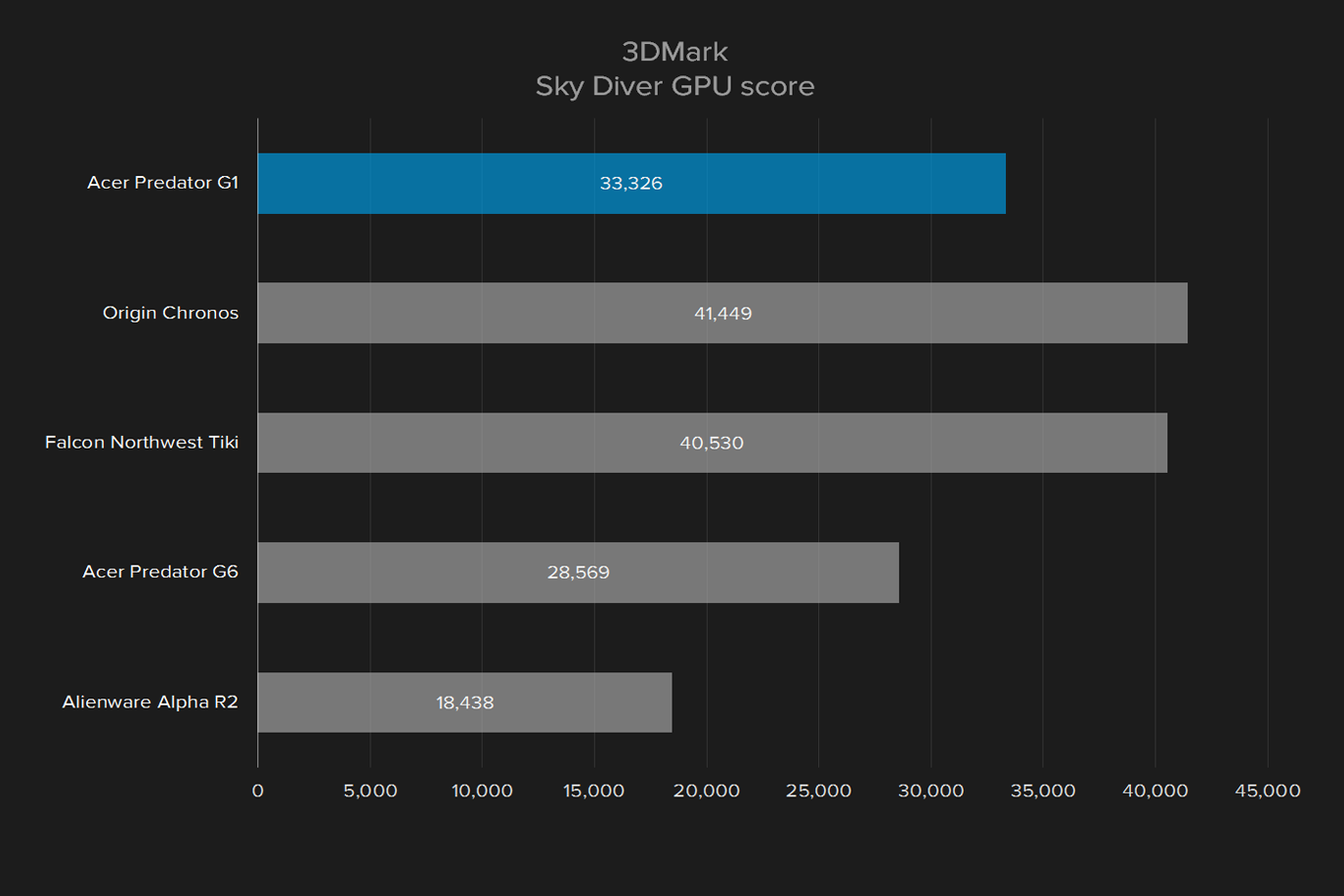Click the 25,000 axis tick label
This screenshot has width=1344, height=896.
click(819, 790)
